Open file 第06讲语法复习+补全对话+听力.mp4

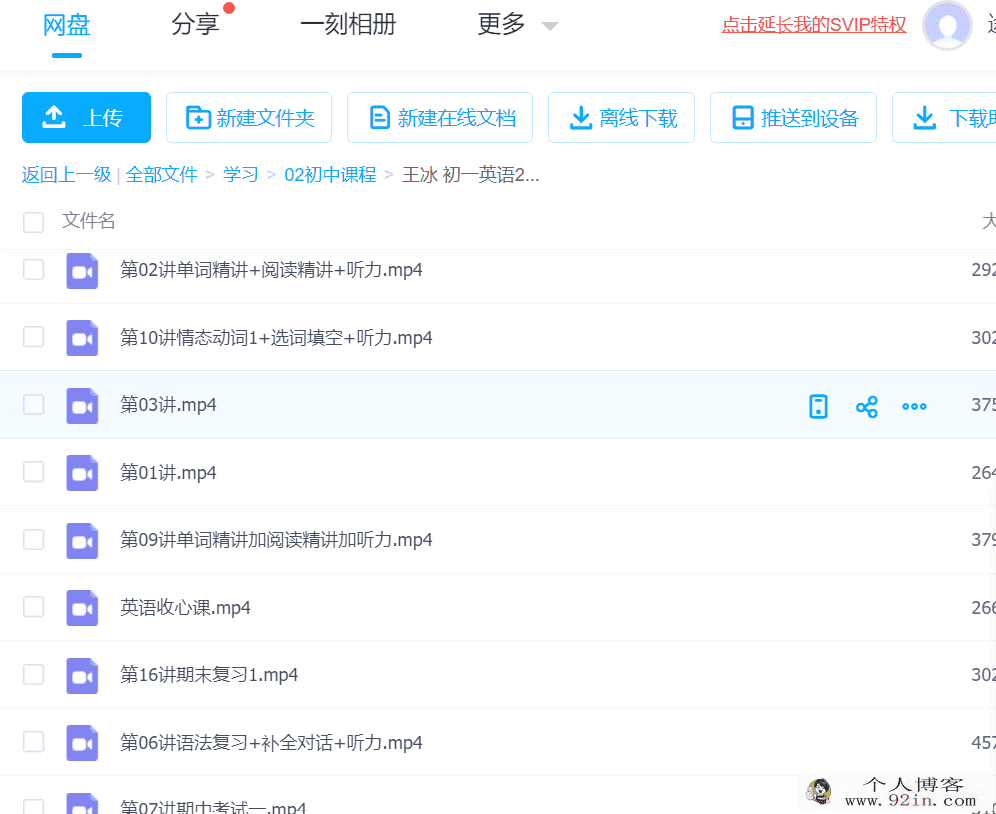click(271, 743)
